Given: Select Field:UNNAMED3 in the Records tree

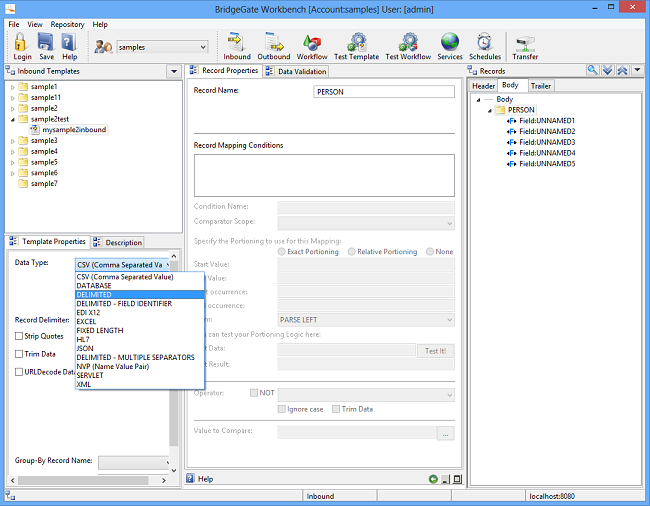Looking at the screenshot, I should point(542,142).
